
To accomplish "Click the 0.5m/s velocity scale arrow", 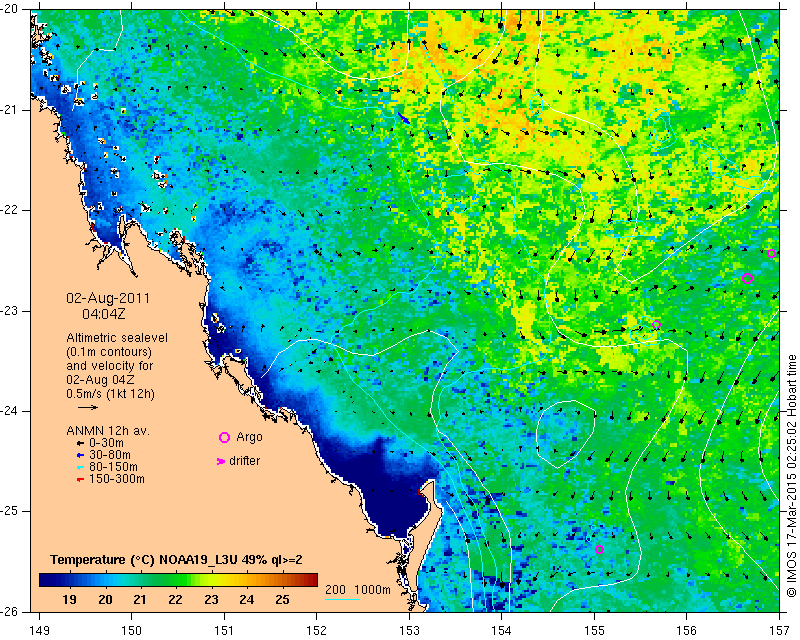I will [x=88, y=407].
